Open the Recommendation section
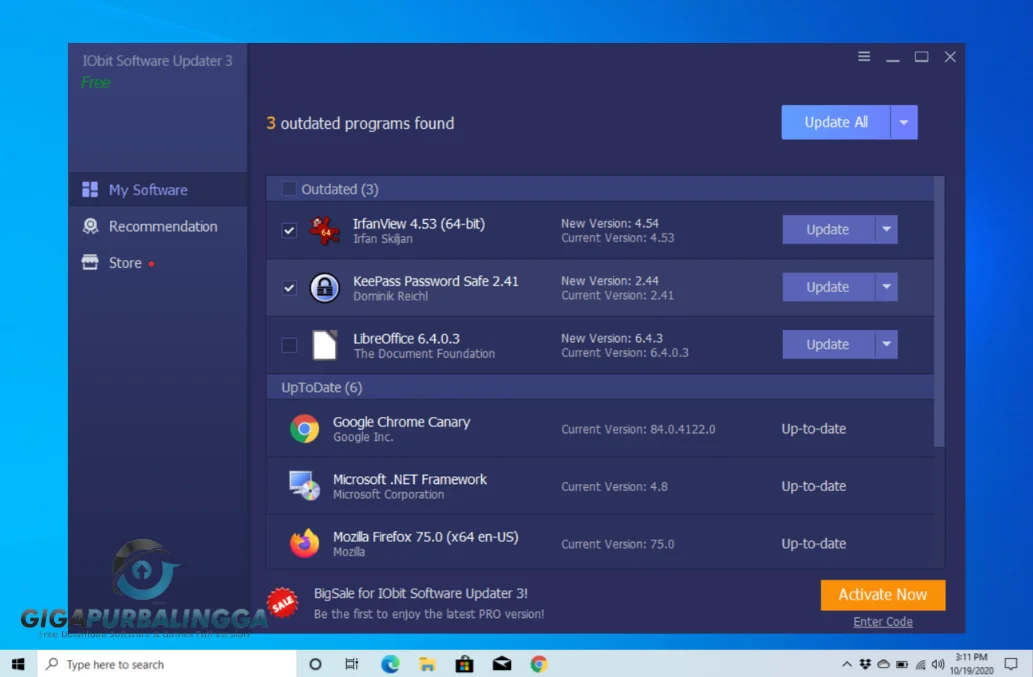 coord(90,226)
